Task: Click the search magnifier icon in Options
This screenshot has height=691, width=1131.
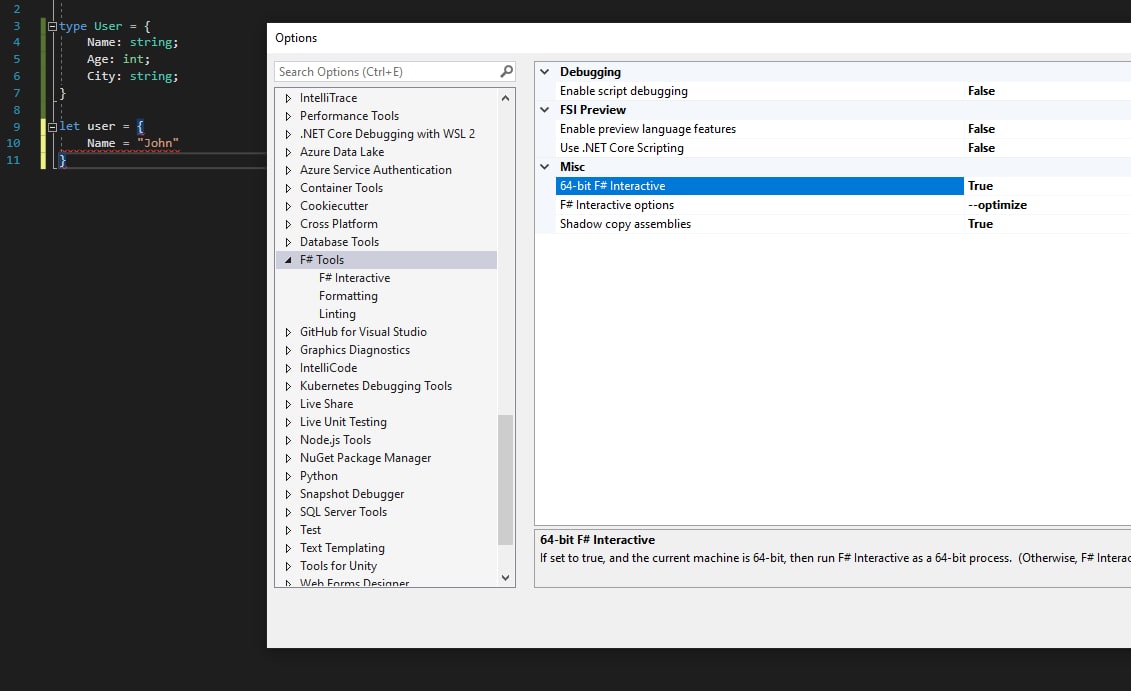Action: [x=506, y=71]
